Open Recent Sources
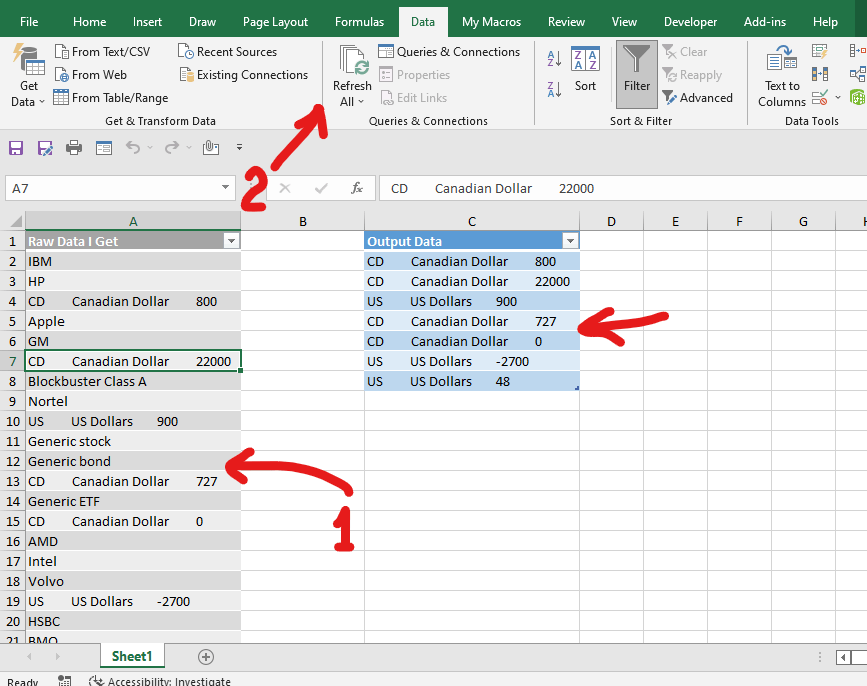This screenshot has height=686, width=867. click(x=227, y=51)
